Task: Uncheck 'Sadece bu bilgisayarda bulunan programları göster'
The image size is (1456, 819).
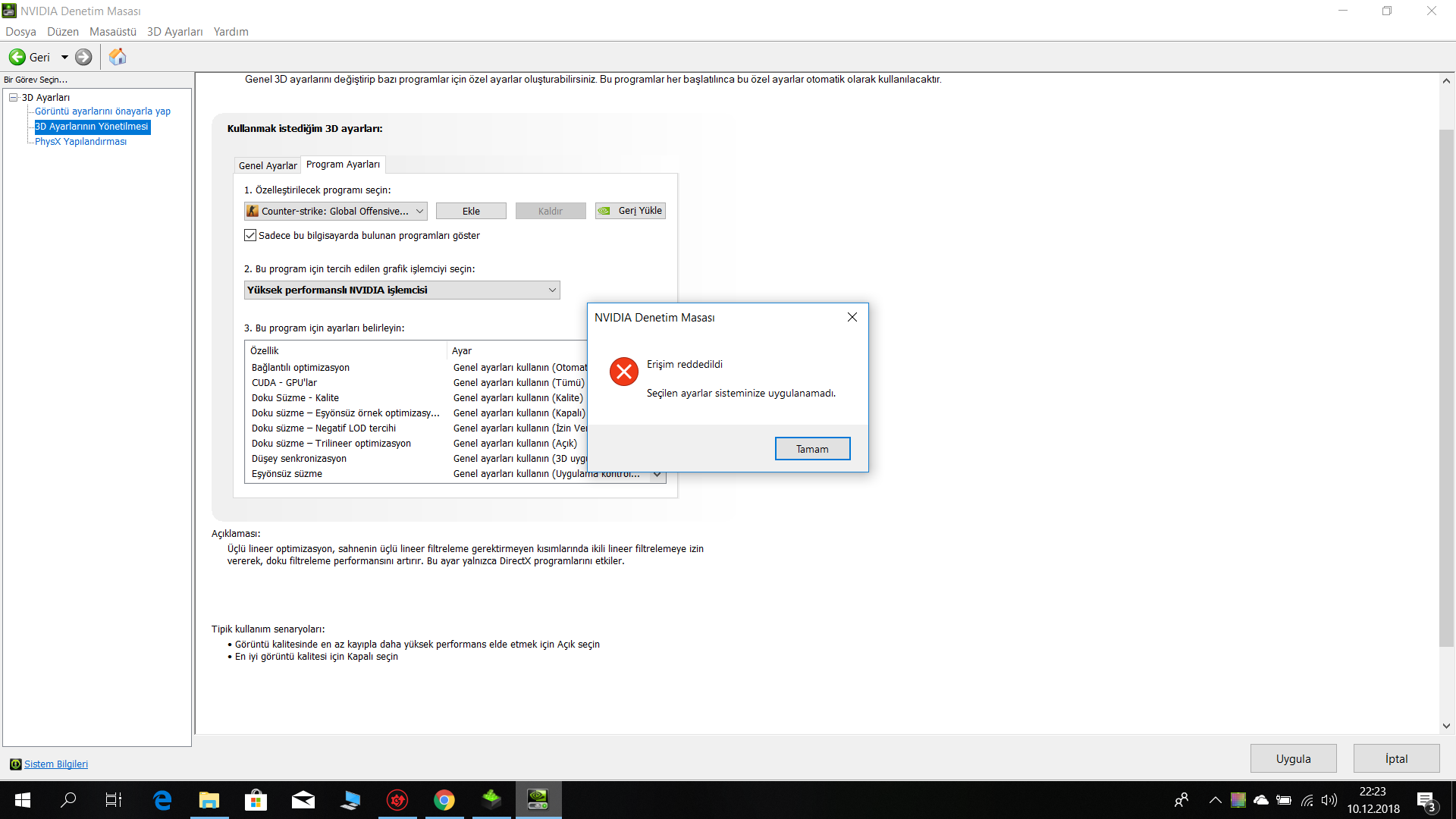Action: coord(250,236)
